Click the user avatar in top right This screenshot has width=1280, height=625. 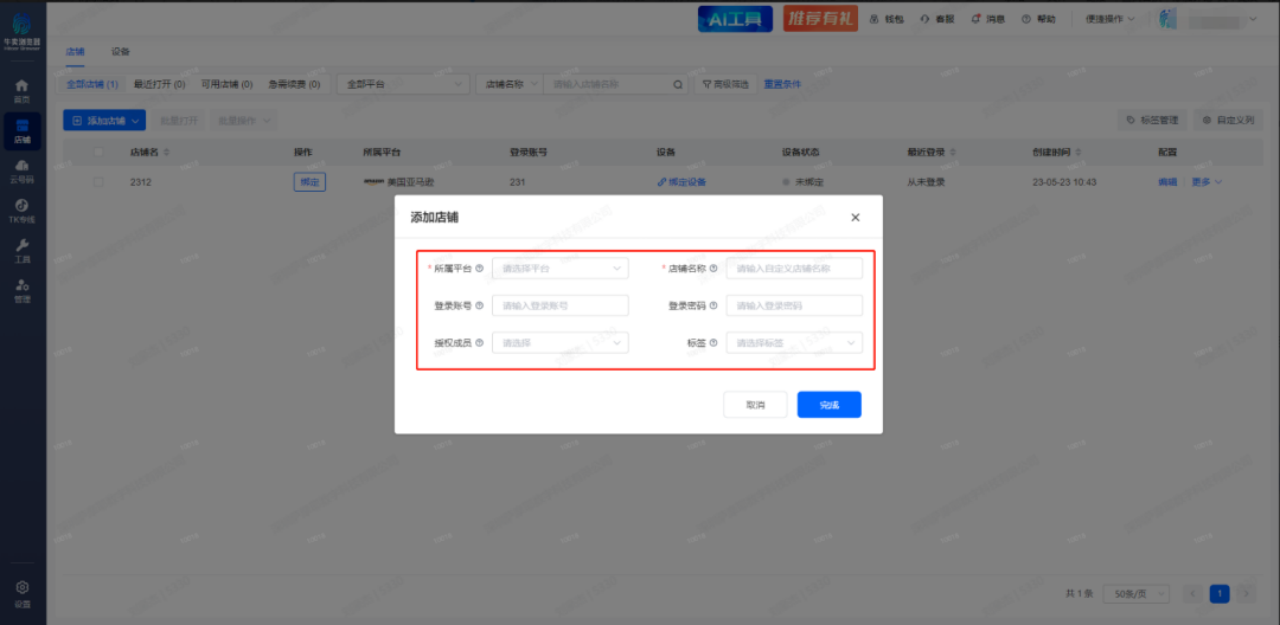[x=1167, y=19]
